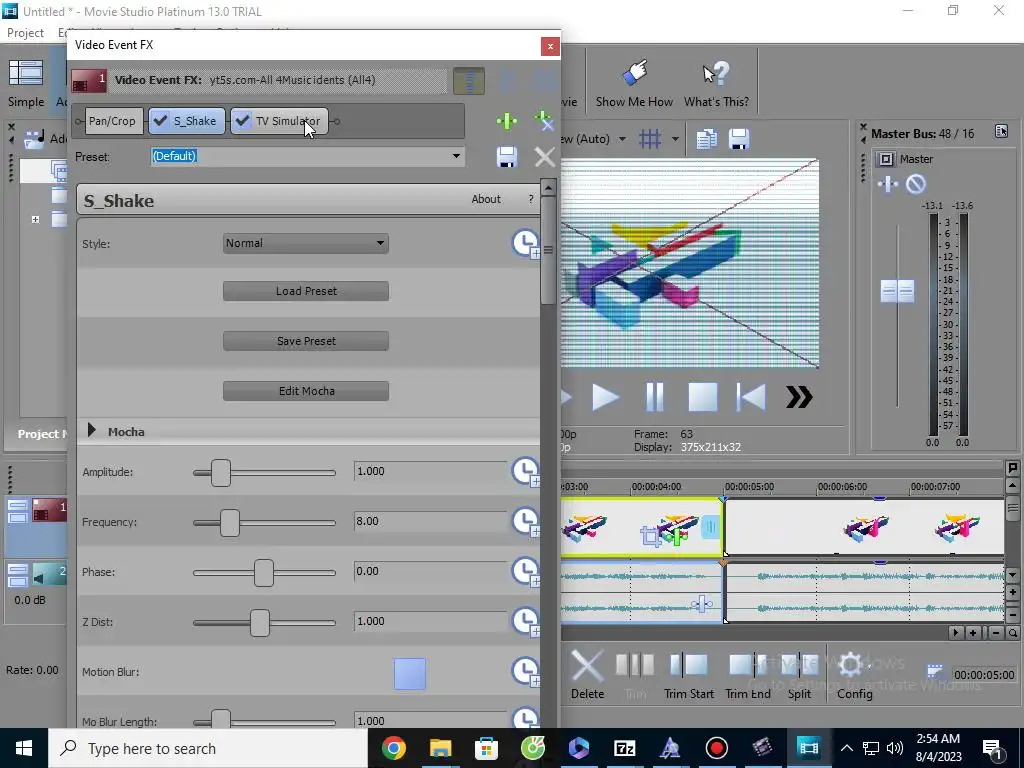Pause the preview playback
This screenshot has height=768, width=1024.
click(654, 397)
